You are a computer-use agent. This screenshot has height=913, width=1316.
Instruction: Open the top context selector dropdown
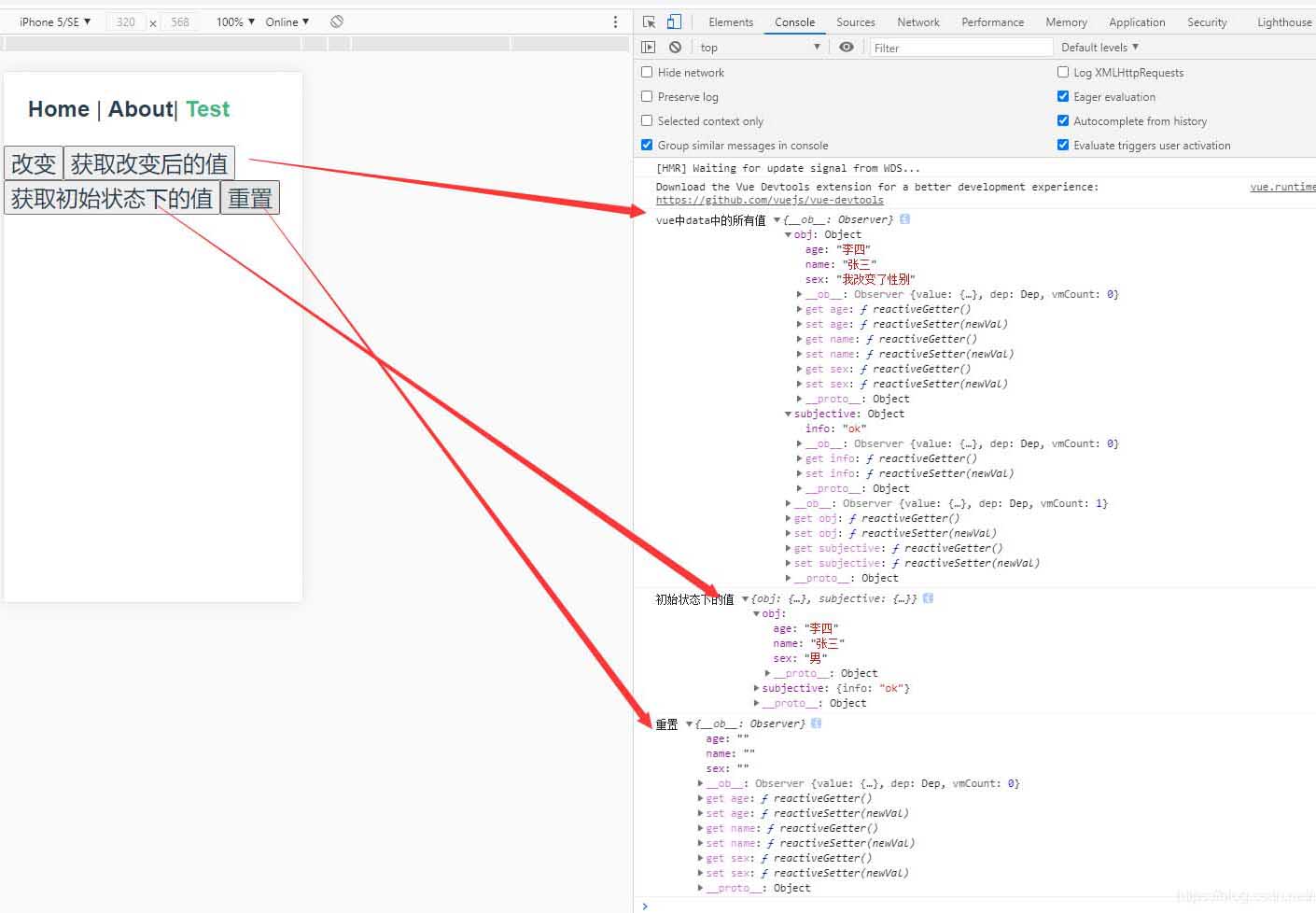point(760,47)
